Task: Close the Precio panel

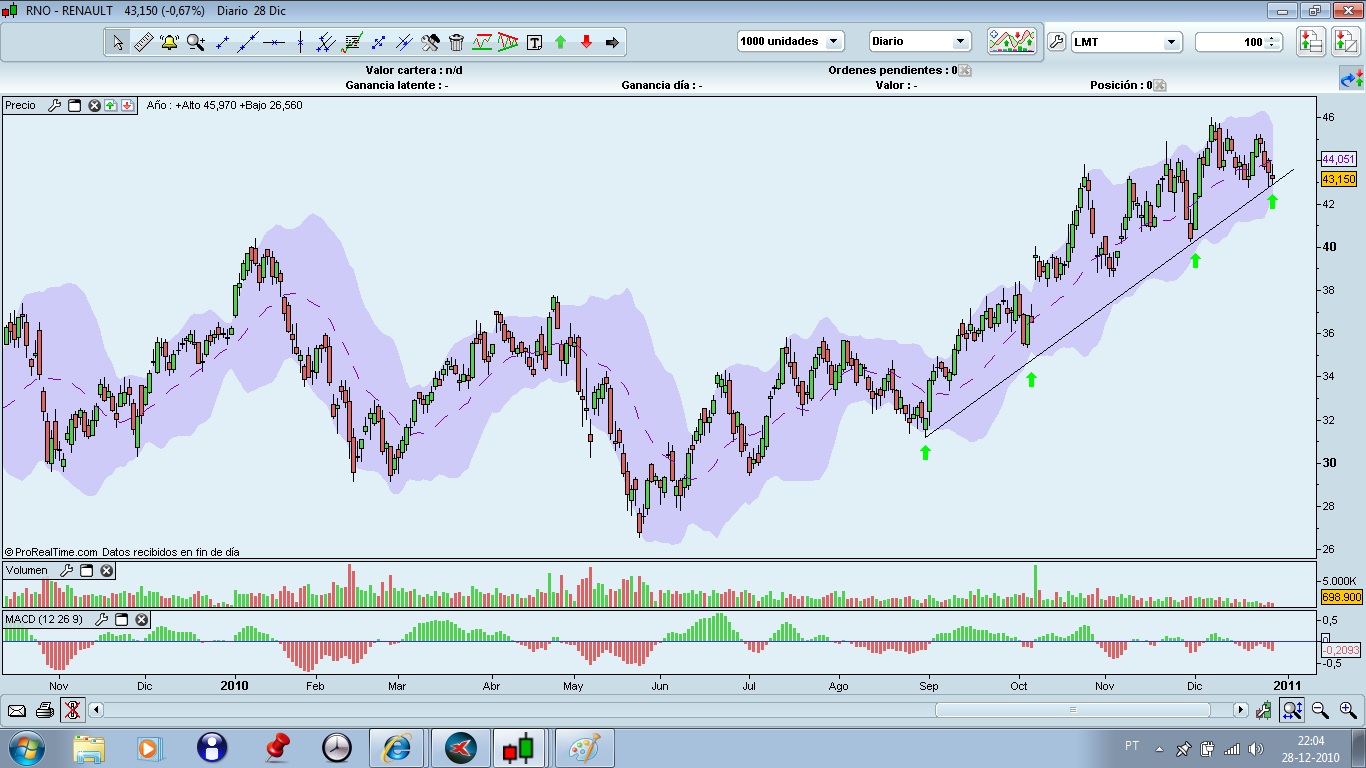Action: click(95, 105)
